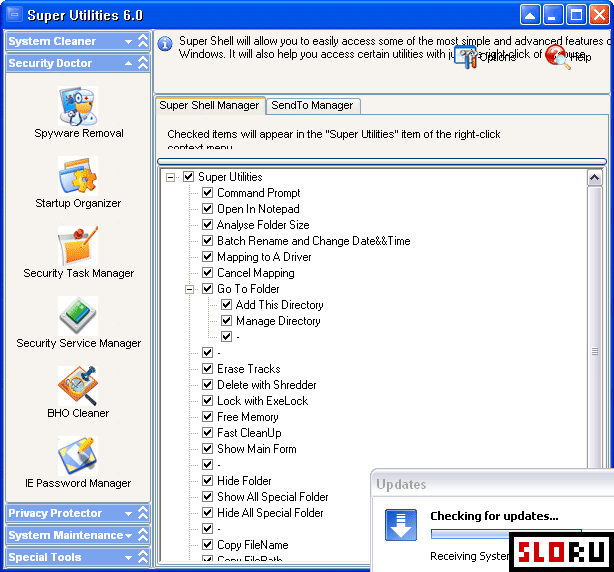Click double chevron beside System Maintenance
614x572 pixels.
[143, 535]
